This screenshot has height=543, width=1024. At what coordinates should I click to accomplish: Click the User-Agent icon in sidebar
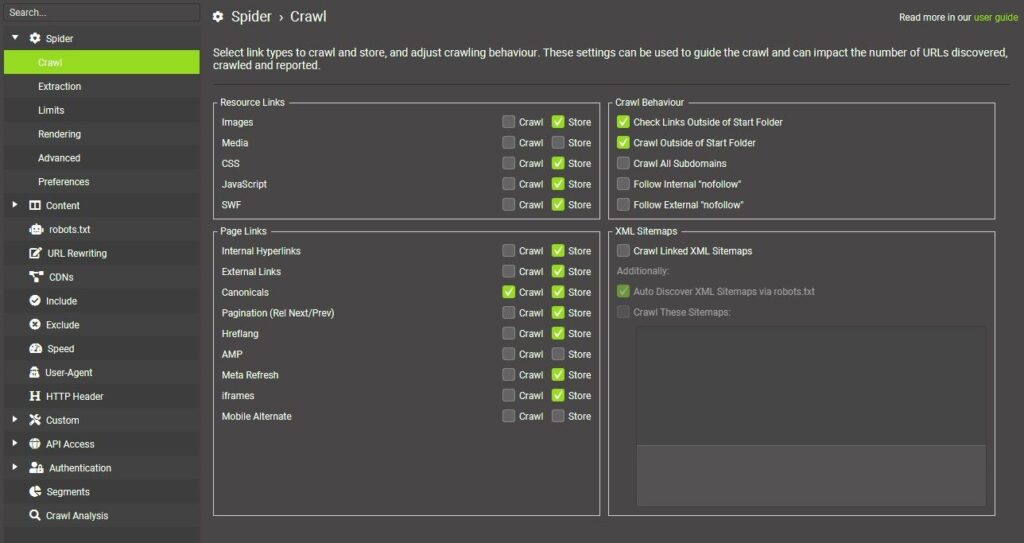point(35,373)
